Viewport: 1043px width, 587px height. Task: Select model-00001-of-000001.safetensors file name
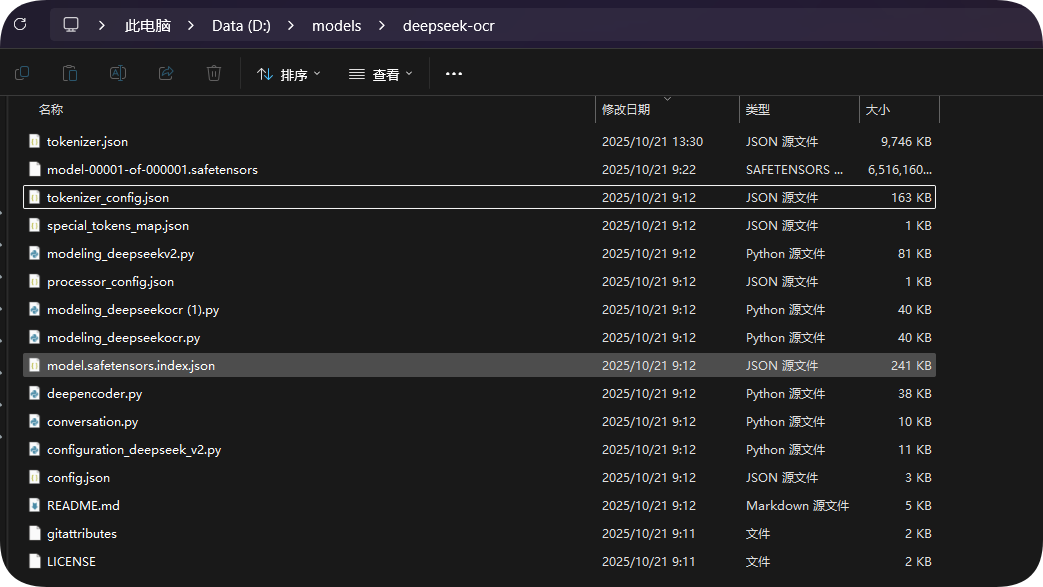coord(152,170)
